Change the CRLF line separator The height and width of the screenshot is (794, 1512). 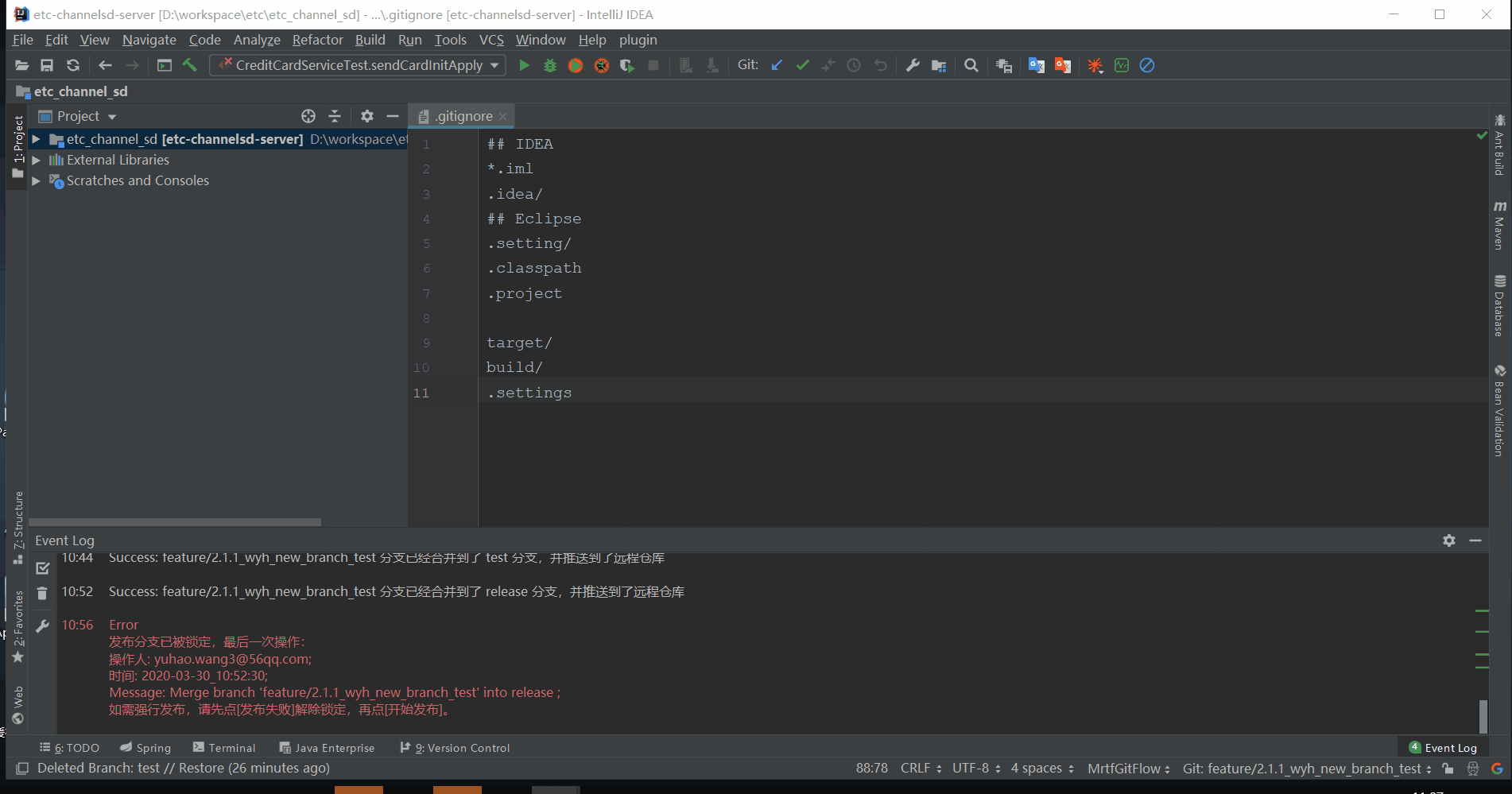(x=921, y=769)
